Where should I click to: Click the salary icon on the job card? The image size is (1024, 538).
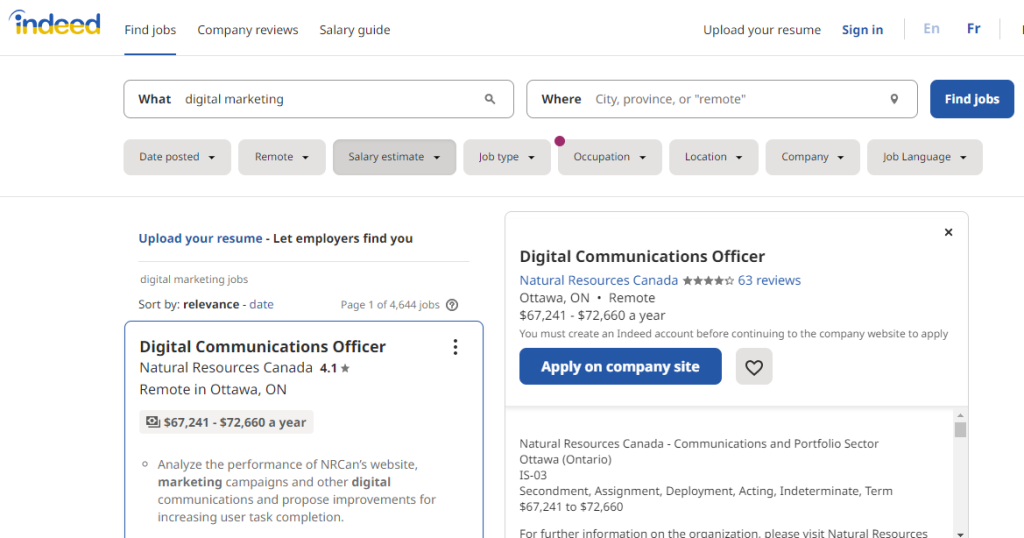tap(153, 422)
